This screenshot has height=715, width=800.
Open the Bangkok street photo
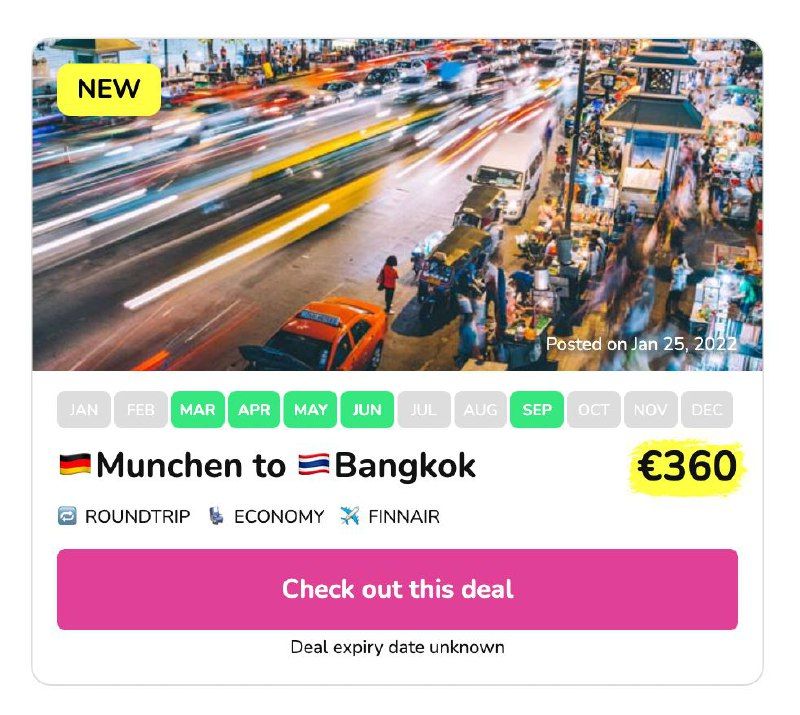click(x=397, y=205)
